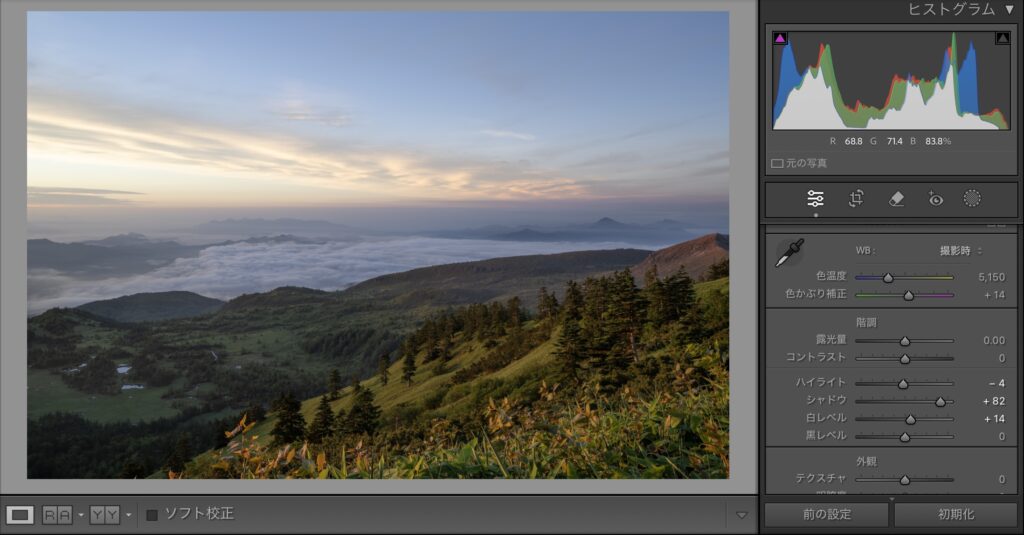The height and width of the screenshot is (535, 1024).
Task: Toggle 元の写真 original photo checkbox
Action: click(x=777, y=163)
